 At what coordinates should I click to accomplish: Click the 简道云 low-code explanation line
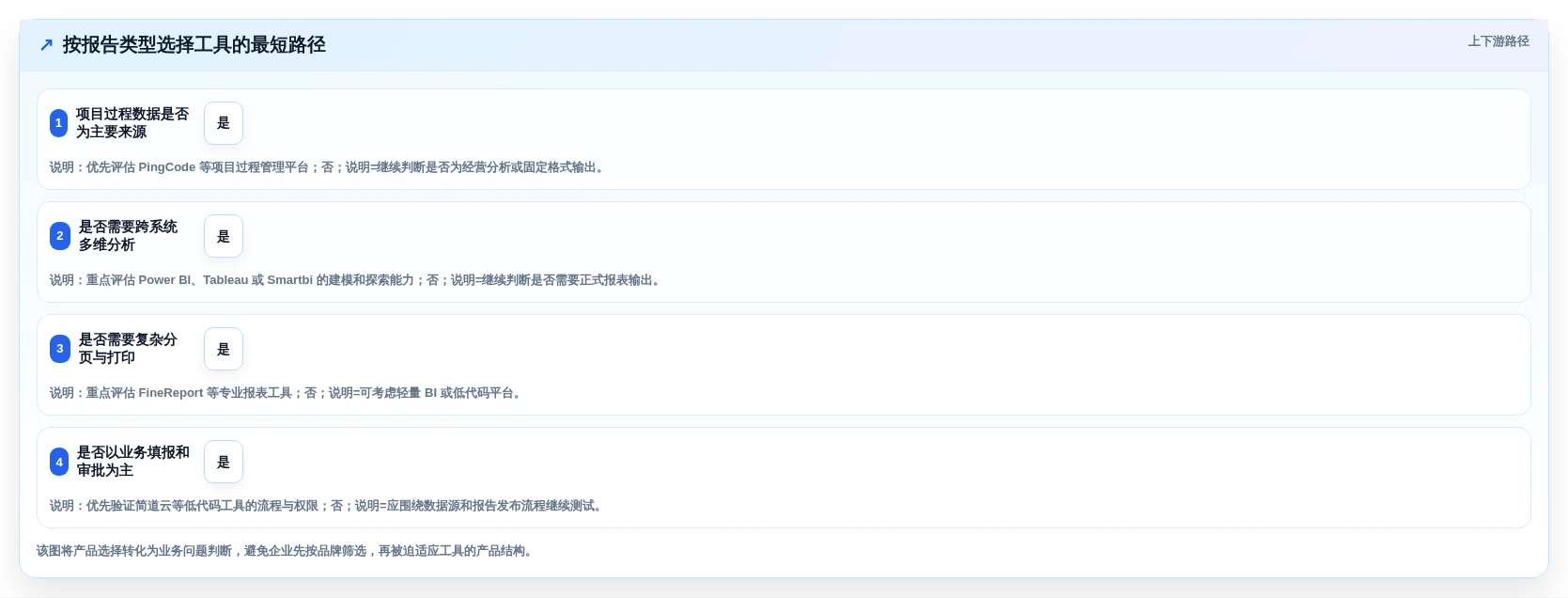pyautogui.click(x=328, y=506)
